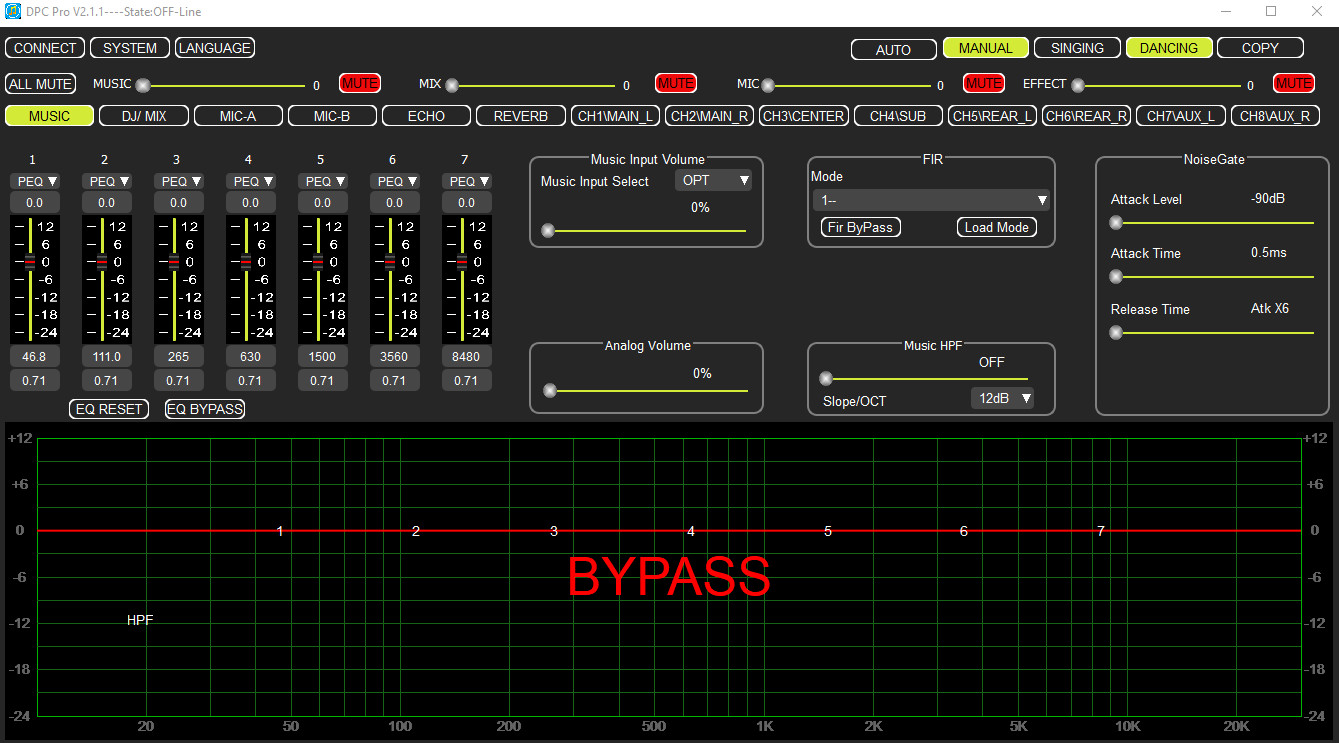Click the COPY button

1260,48
